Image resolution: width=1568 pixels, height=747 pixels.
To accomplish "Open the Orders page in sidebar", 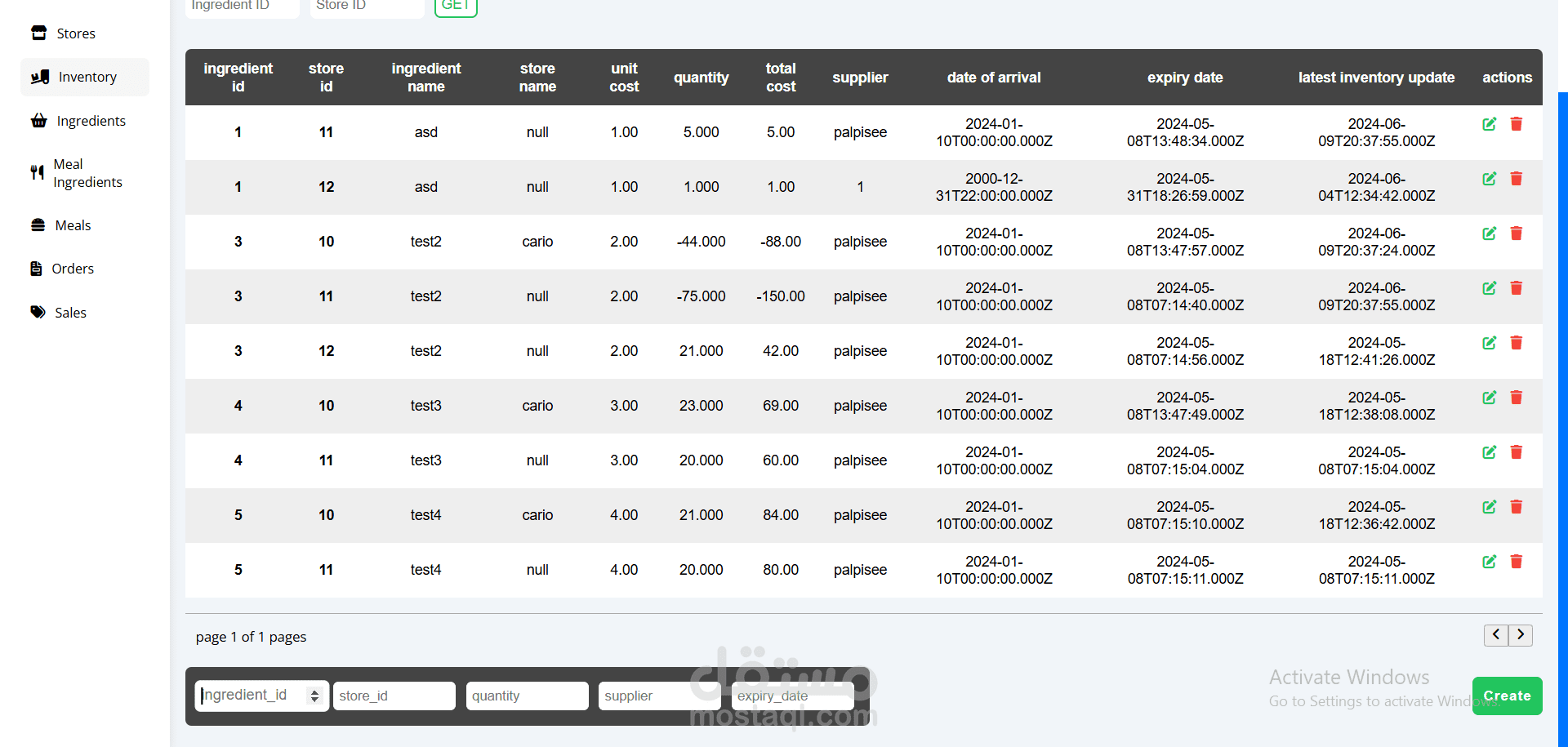I will click(x=85, y=269).
